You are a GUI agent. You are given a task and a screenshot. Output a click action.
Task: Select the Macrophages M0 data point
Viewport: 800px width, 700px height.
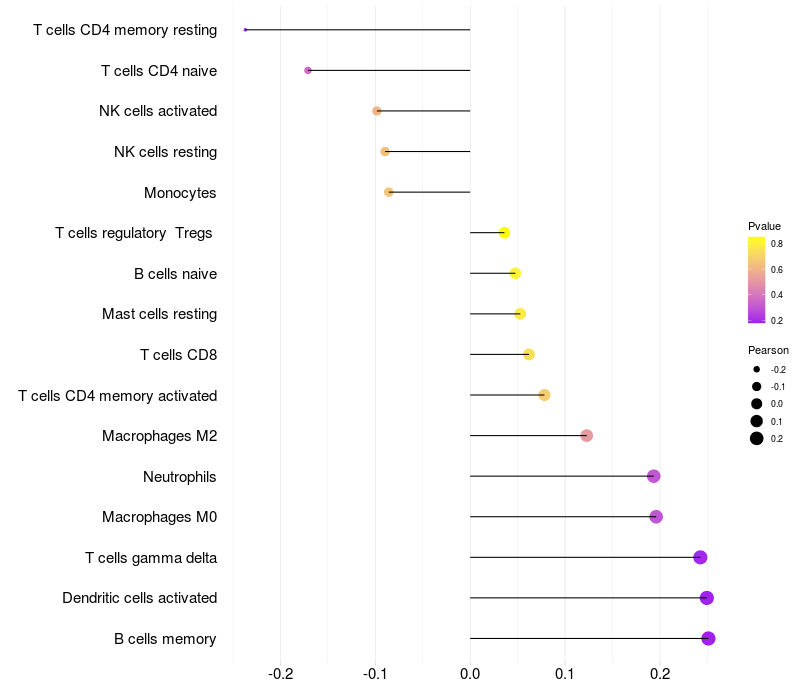tap(656, 517)
